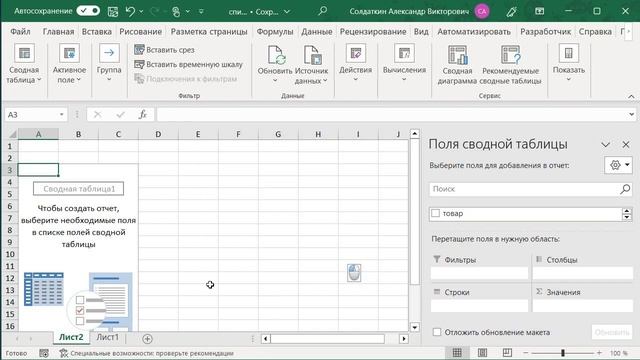Enable Отложить обновление макета checkbox

coord(437,332)
